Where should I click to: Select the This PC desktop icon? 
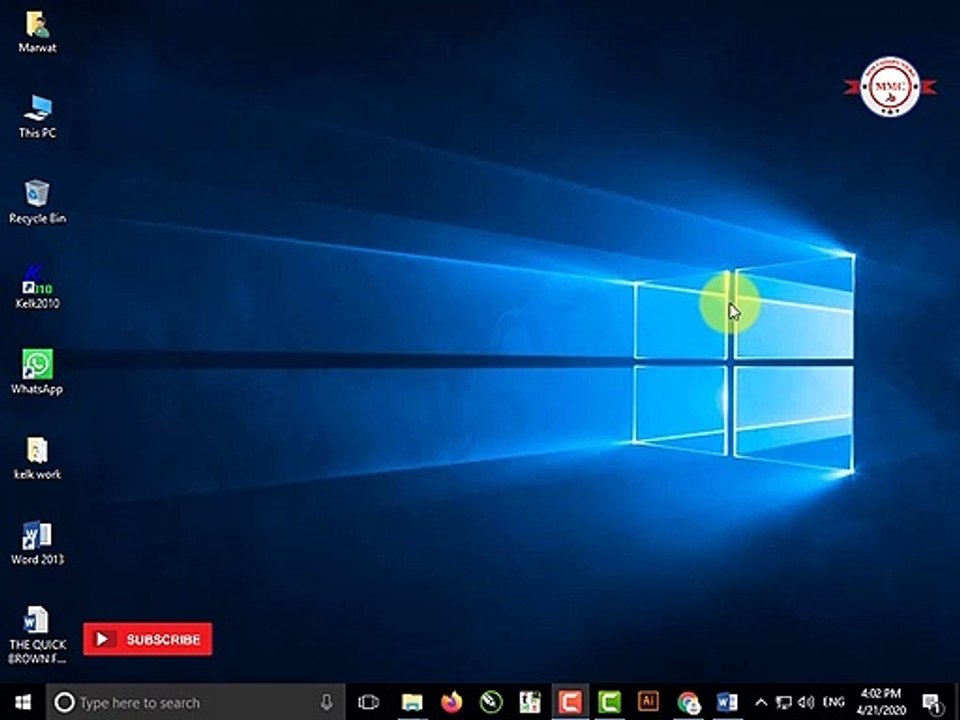pyautogui.click(x=37, y=116)
